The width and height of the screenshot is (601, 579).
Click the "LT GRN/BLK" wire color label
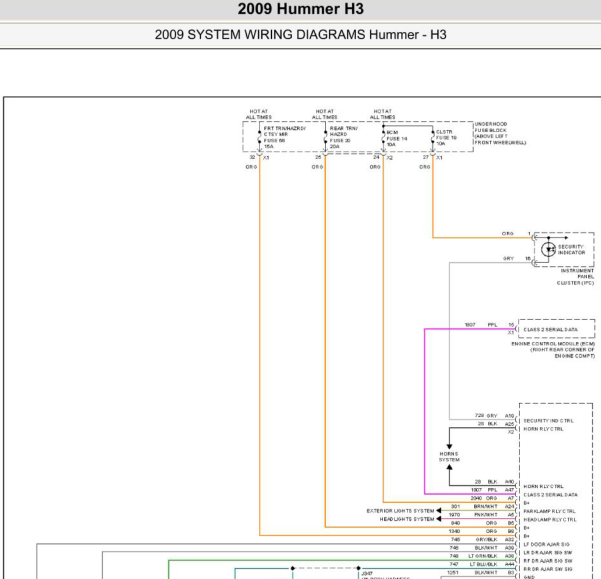483,556
